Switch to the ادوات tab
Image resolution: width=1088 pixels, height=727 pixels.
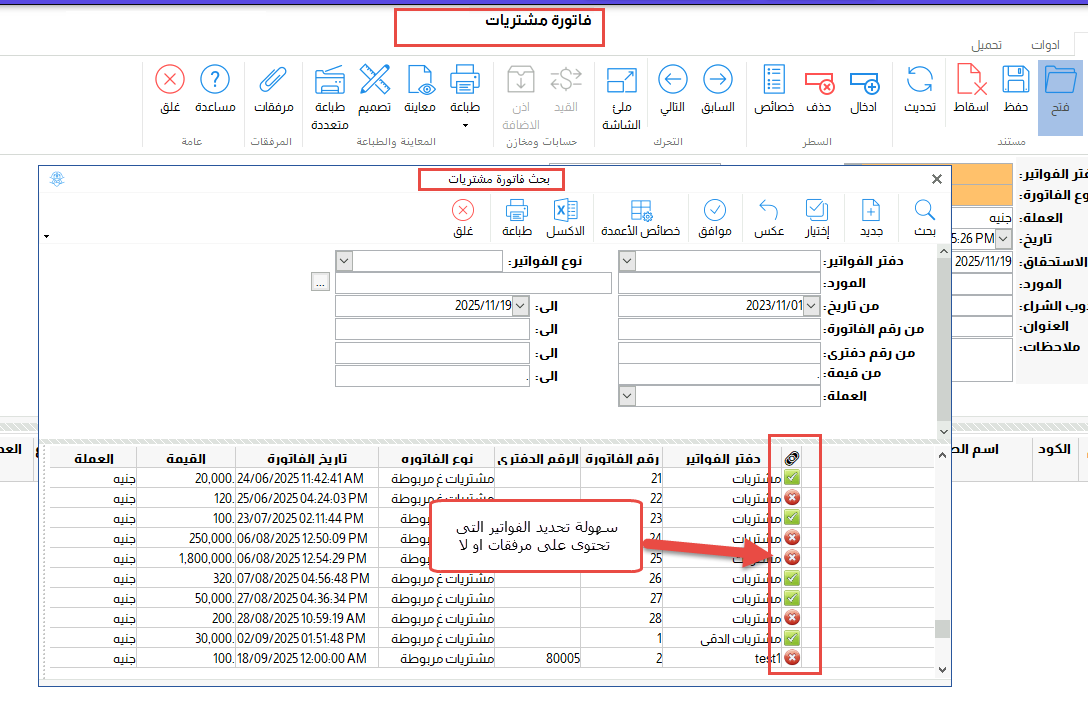click(x=1046, y=45)
